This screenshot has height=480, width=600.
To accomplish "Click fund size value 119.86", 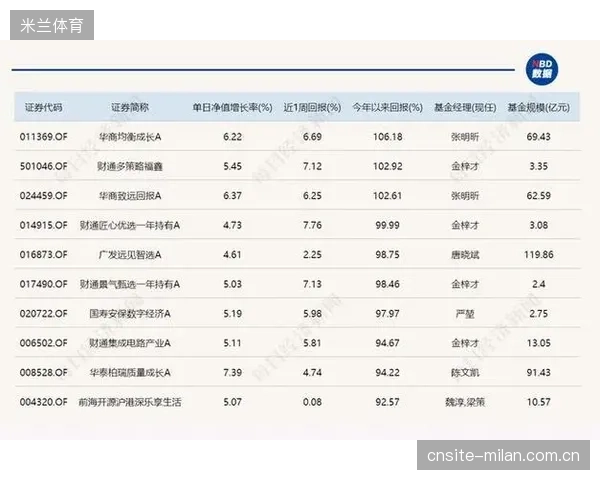I will point(538,255).
